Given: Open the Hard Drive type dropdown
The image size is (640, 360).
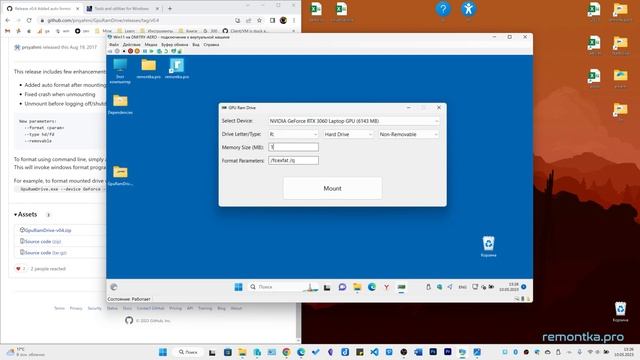Looking at the screenshot, I should pyautogui.click(x=348, y=134).
